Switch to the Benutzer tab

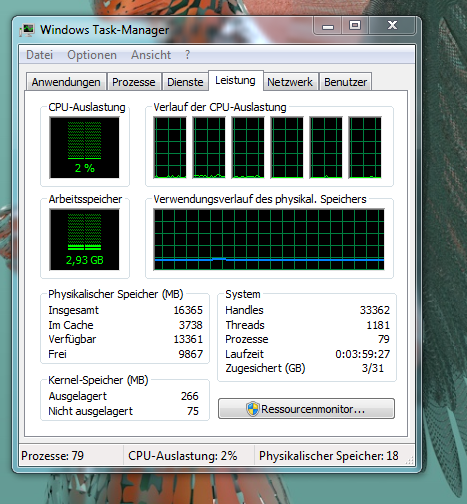pos(345,82)
